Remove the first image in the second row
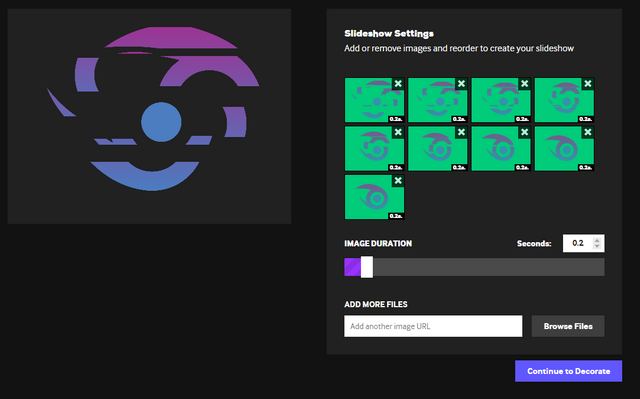The width and height of the screenshot is (640, 399). tap(398, 132)
